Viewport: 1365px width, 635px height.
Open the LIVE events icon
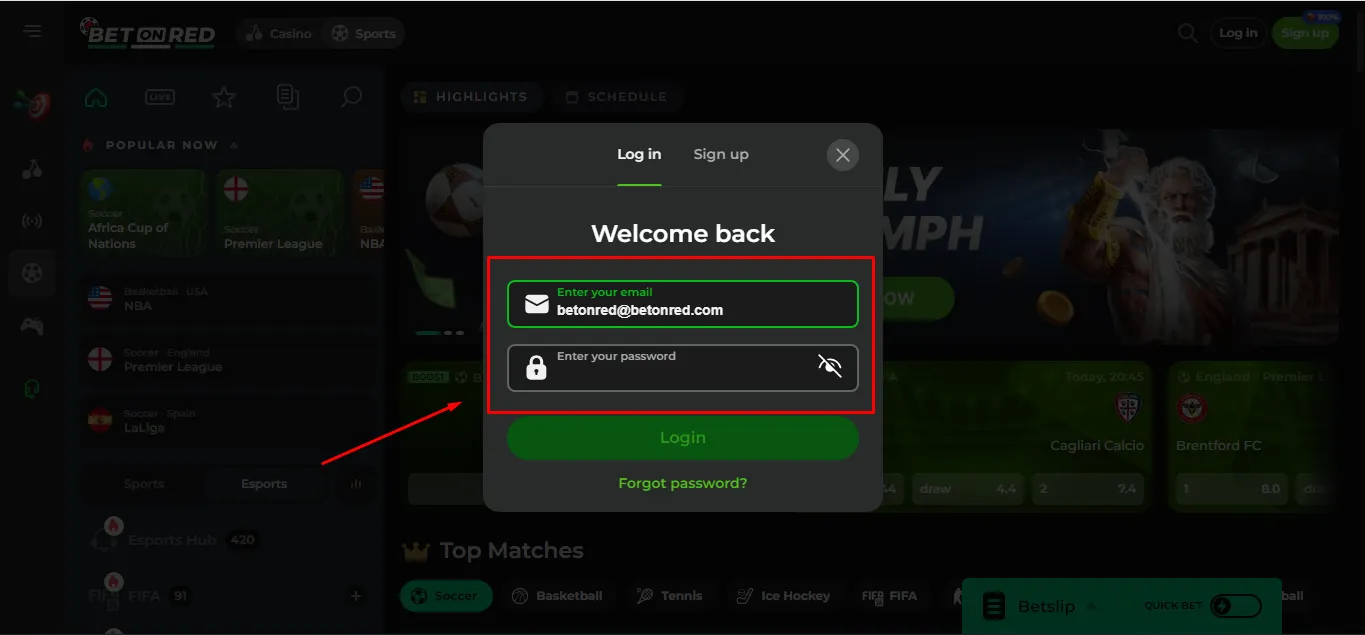(x=160, y=97)
